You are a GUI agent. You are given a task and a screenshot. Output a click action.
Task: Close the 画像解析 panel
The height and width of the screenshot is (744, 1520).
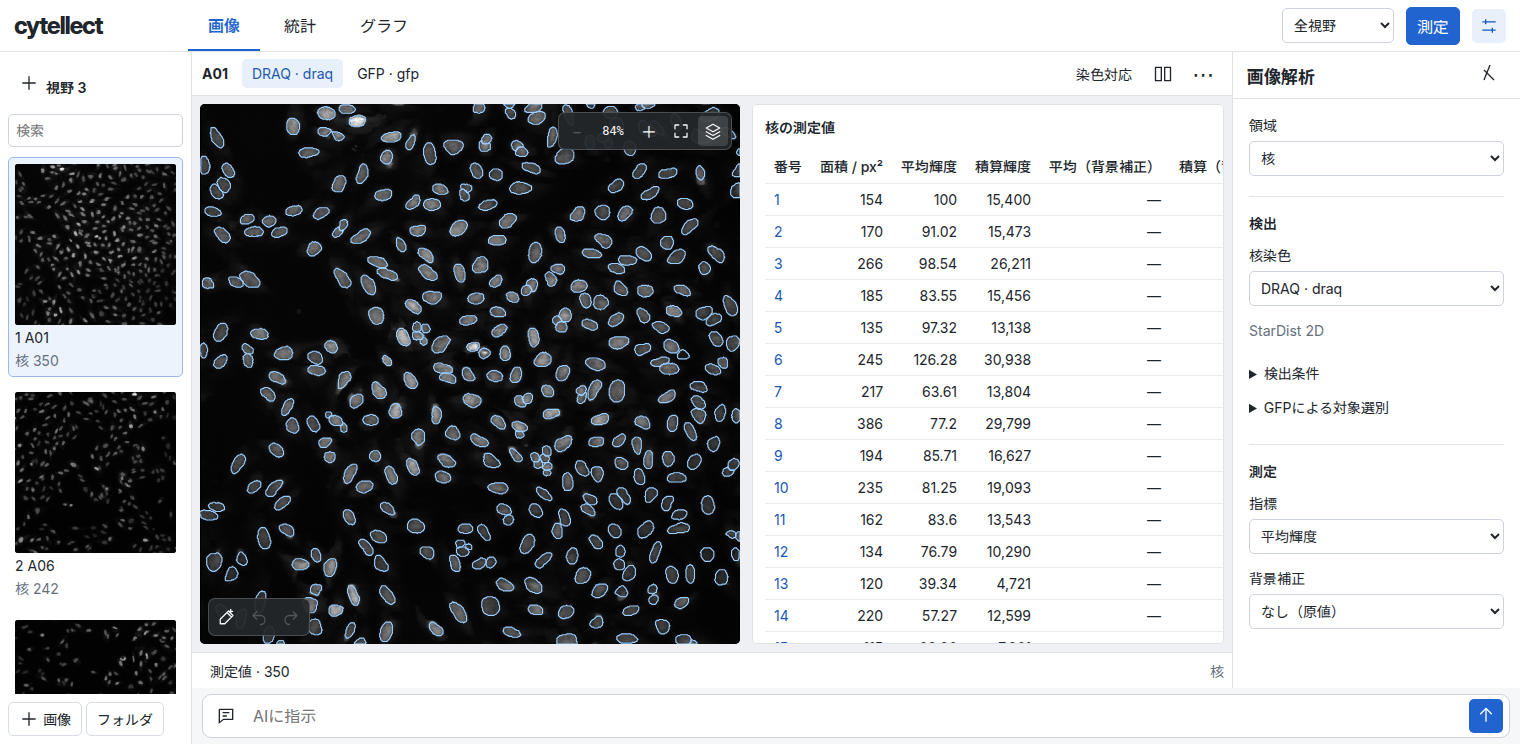point(1488,74)
